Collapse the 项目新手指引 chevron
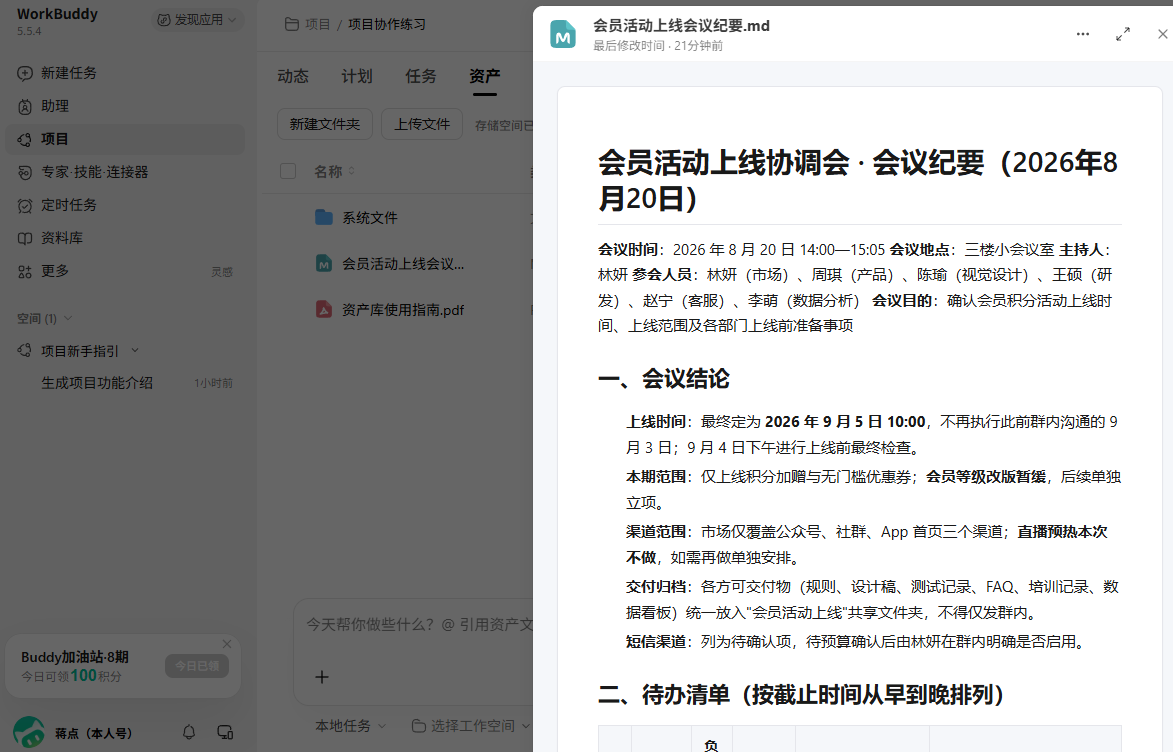Viewport: 1173px width, 752px height. (135, 350)
